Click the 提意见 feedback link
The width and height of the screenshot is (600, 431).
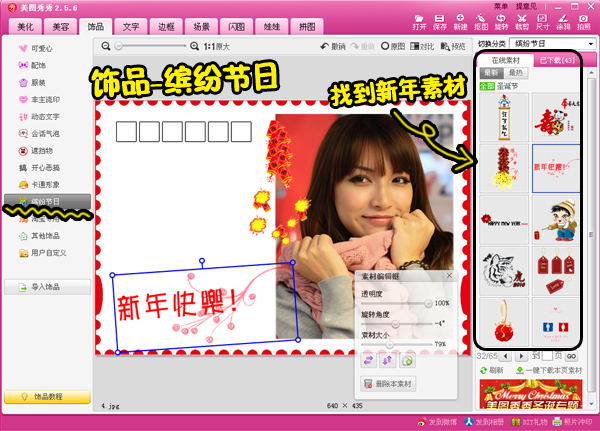click(x=526, y=6)
